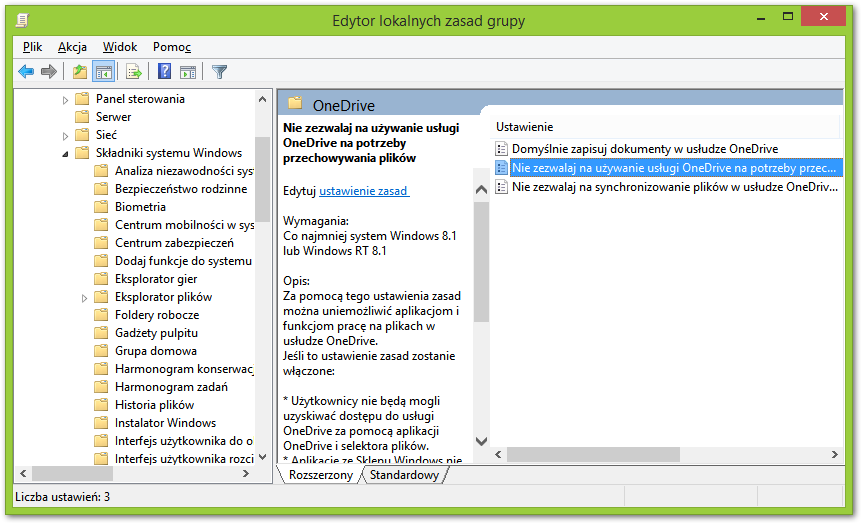Click description pane scroll down arrow
The height and width of the screenshot is (524, 862).
coord(482,441)
